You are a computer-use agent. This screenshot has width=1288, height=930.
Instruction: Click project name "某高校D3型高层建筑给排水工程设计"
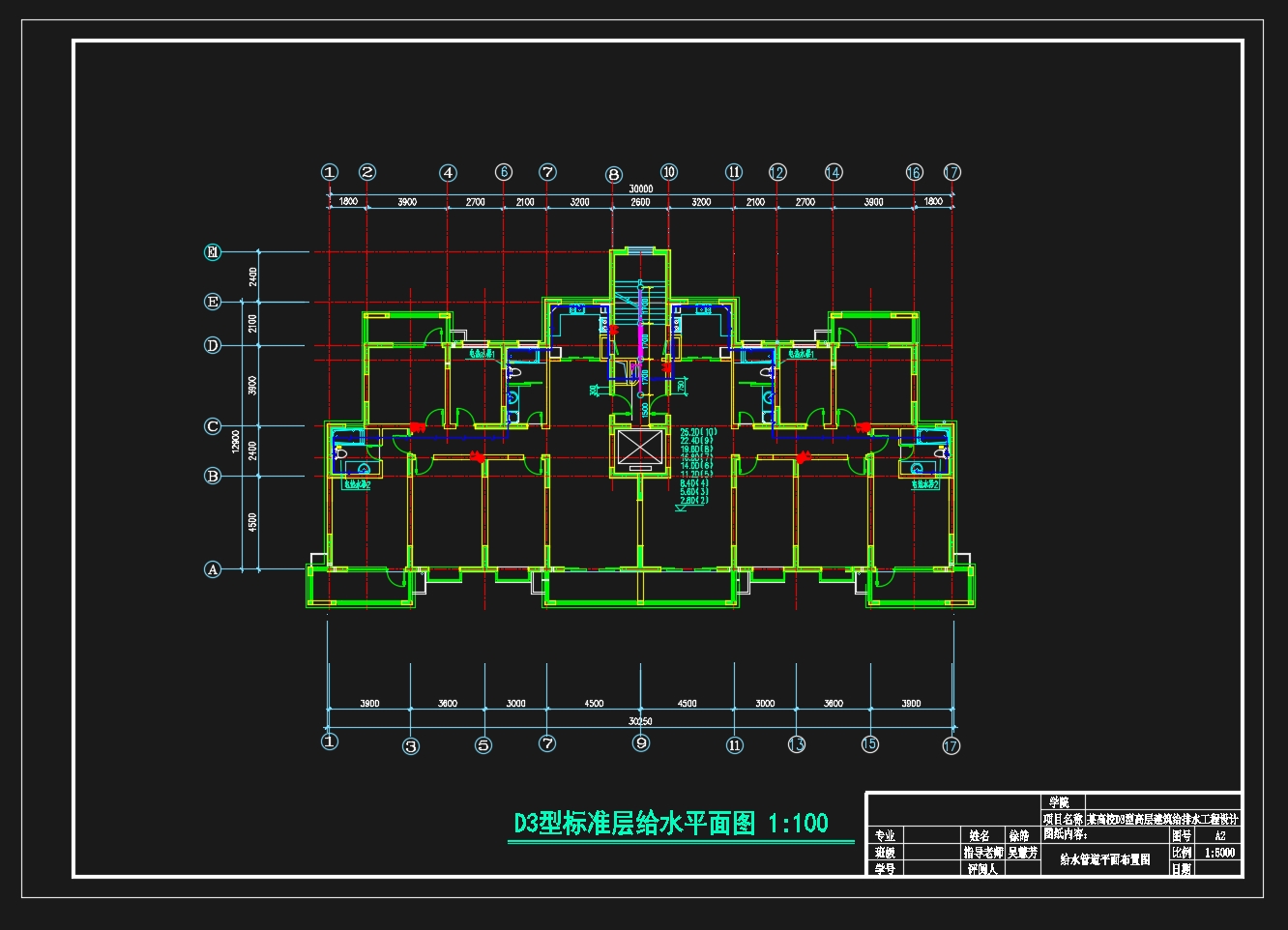[x=1162, y=819]
